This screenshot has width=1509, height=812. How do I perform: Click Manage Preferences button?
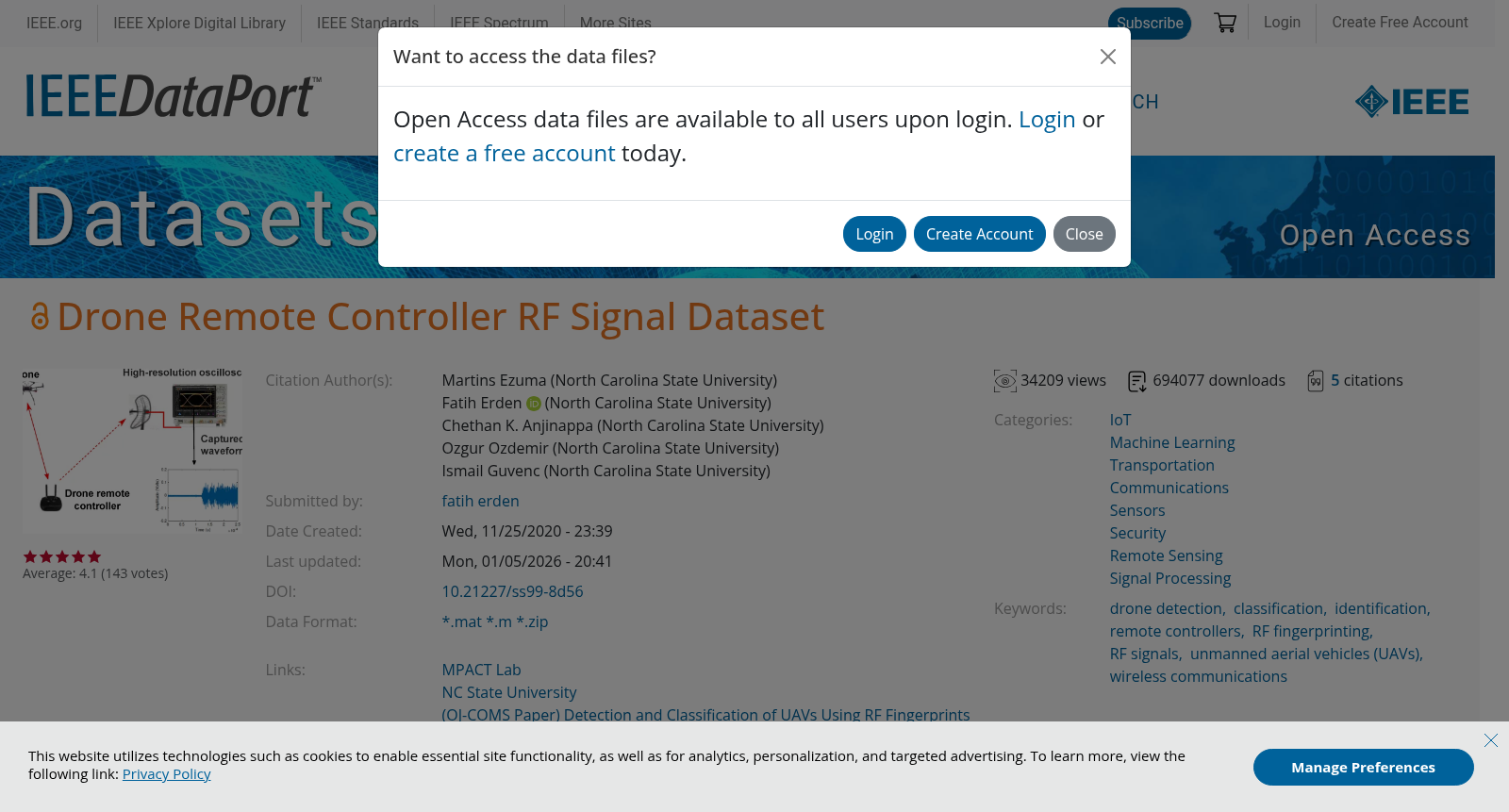(x=1363, y=768)
